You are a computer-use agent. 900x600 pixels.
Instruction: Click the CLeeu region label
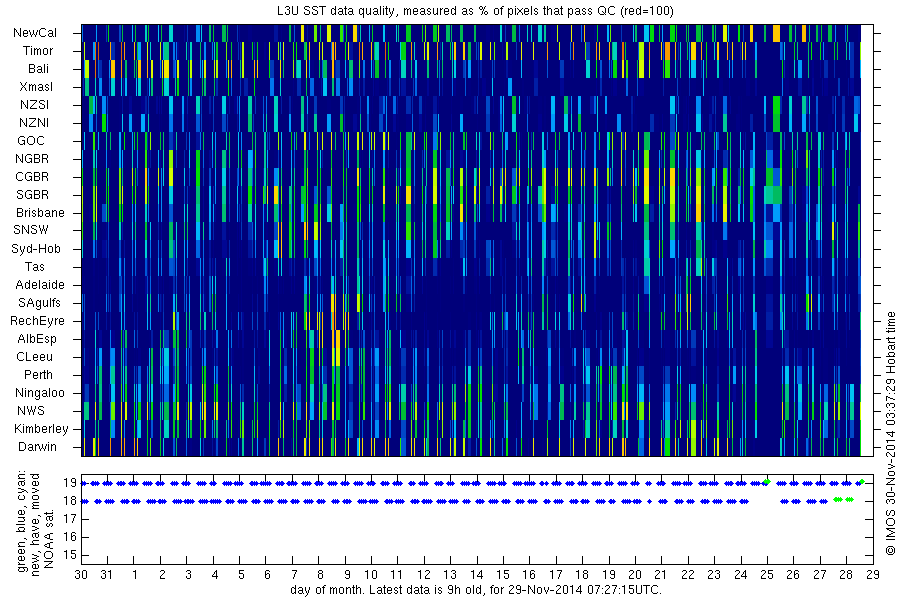pos(34,357)
